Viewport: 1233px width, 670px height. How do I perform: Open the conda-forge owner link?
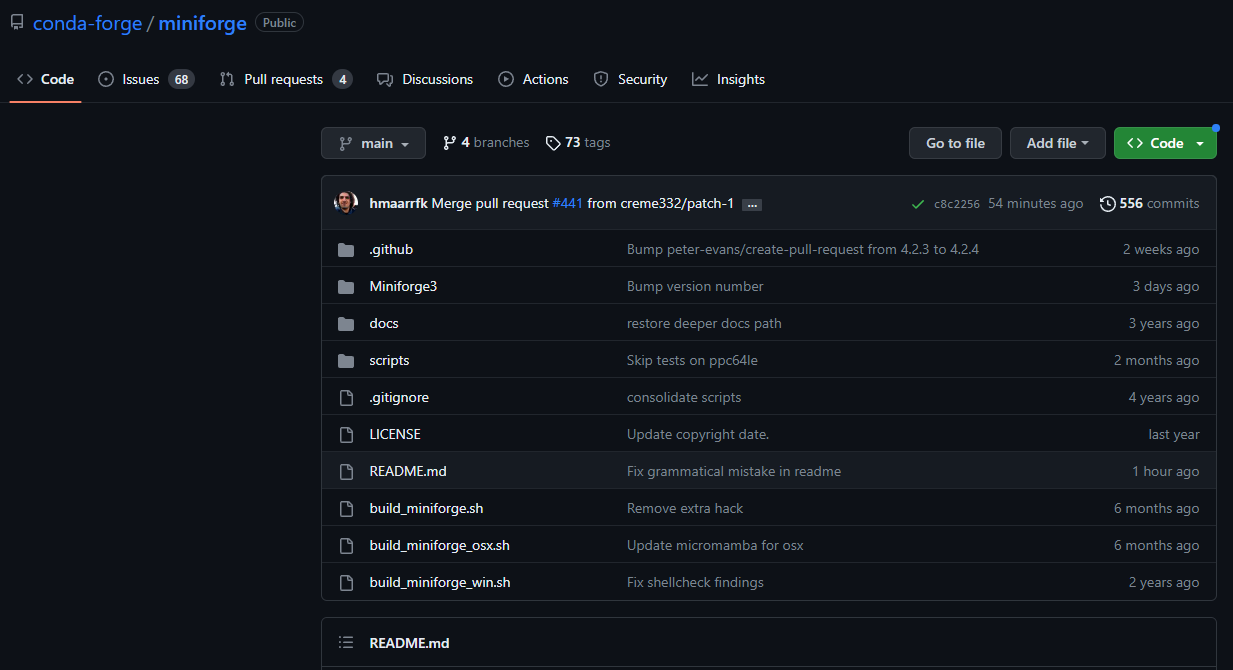(88, 23)
